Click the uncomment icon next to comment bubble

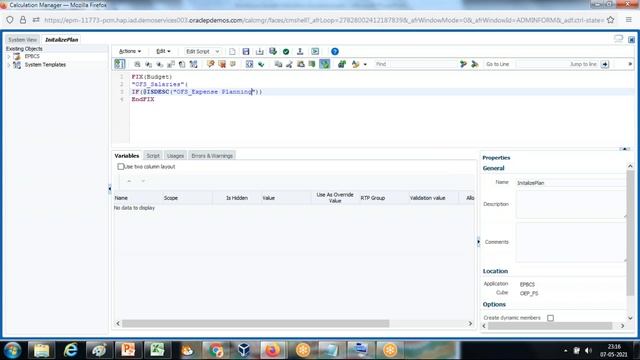coord(222,64)
